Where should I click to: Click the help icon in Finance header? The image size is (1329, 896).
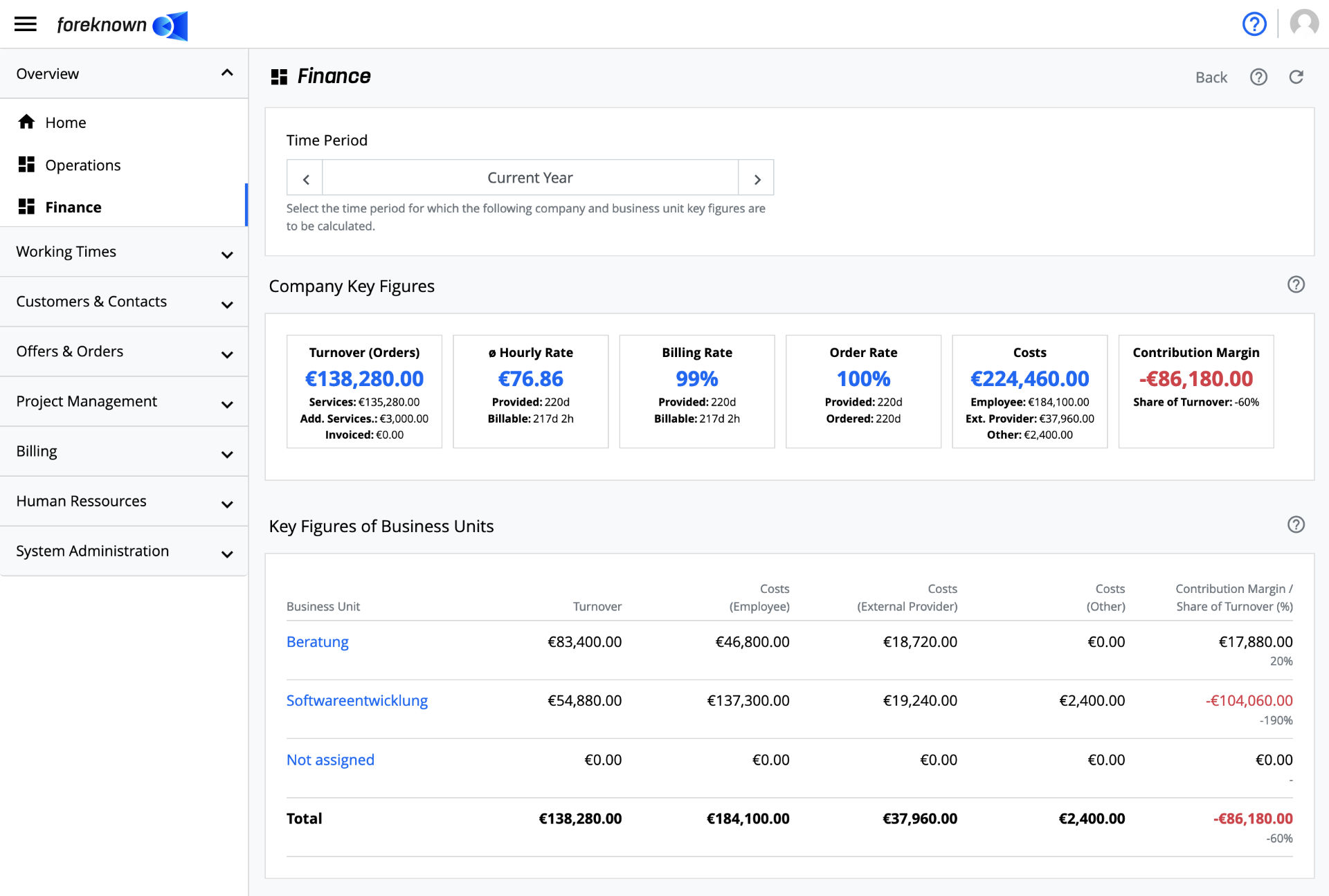pyautogui.click(x=1259, y=76)
